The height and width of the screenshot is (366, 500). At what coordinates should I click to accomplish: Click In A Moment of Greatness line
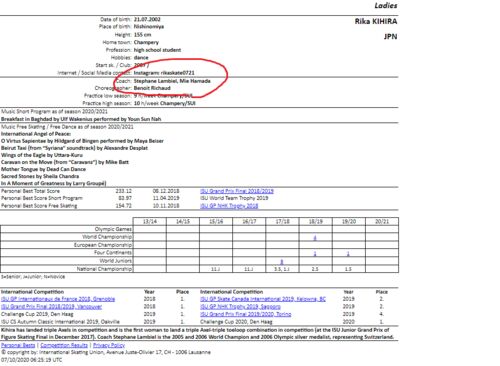point(54,183)
